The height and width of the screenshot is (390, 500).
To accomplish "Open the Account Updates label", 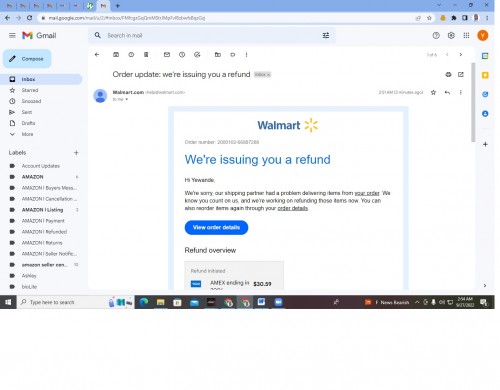I will [x=41, y=166].
